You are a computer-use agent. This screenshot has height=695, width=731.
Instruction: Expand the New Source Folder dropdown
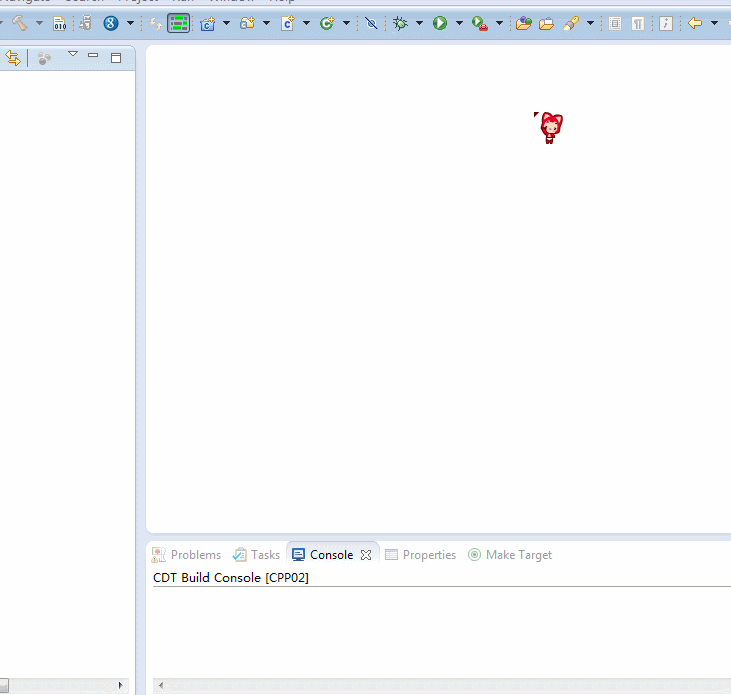[x=267, y=23]
